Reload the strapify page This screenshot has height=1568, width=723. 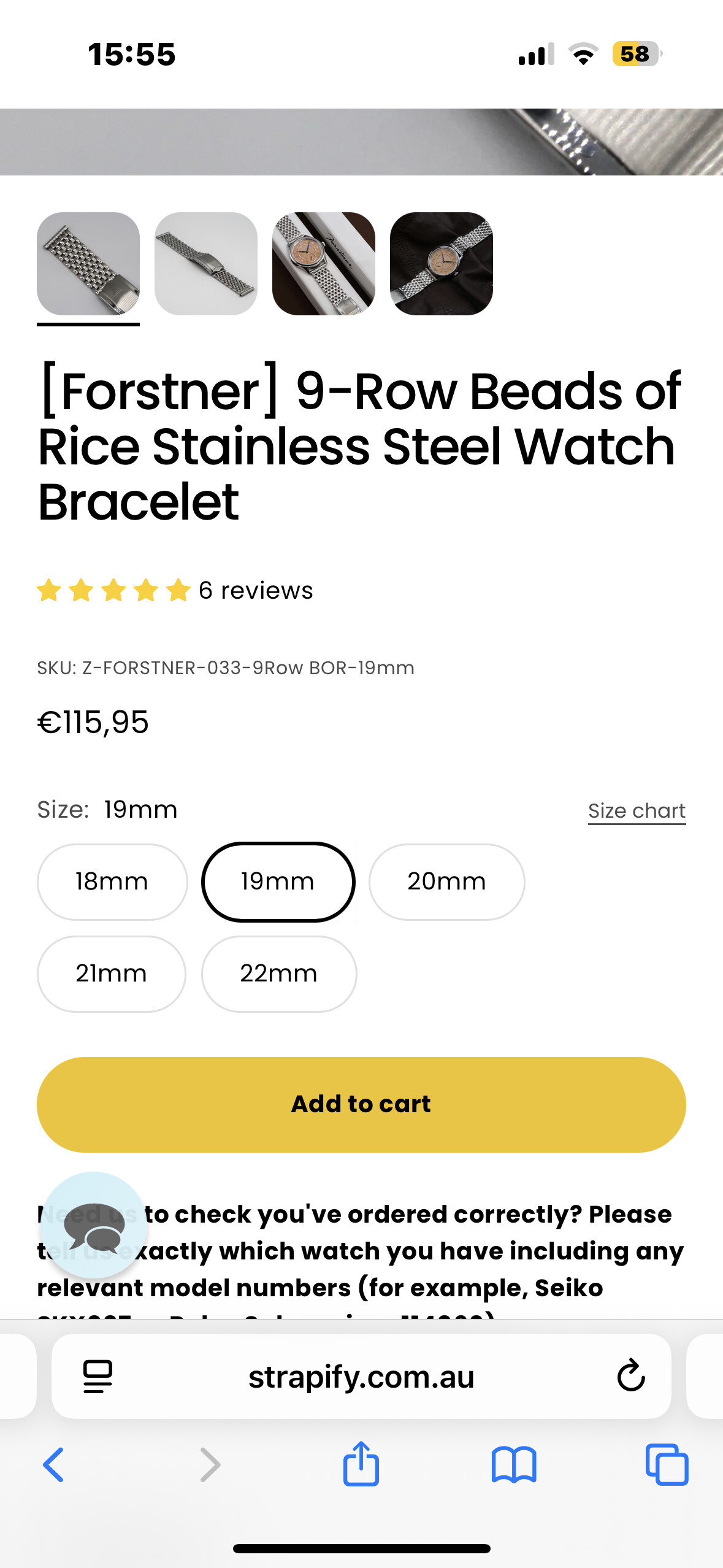pyautogui.click(x=630, y=1376)
